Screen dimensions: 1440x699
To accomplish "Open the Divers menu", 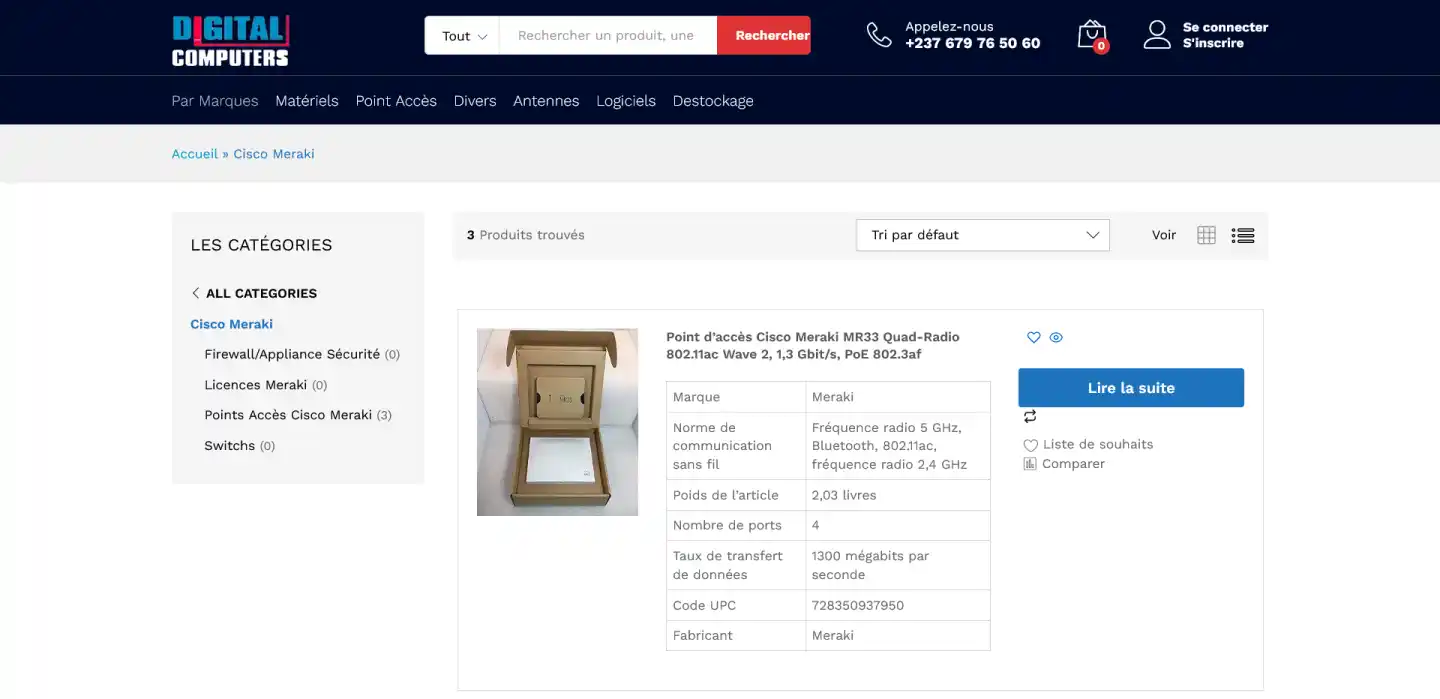I will click(x=475, y=101).
